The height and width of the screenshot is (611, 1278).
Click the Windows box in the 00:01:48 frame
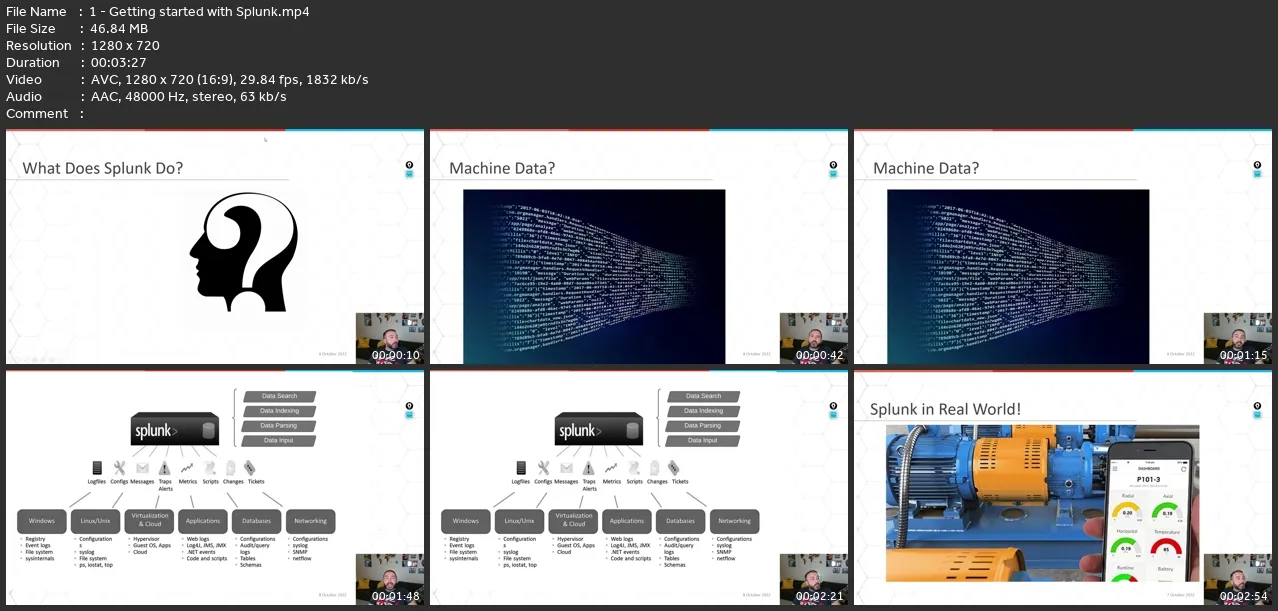click(42, 521)
